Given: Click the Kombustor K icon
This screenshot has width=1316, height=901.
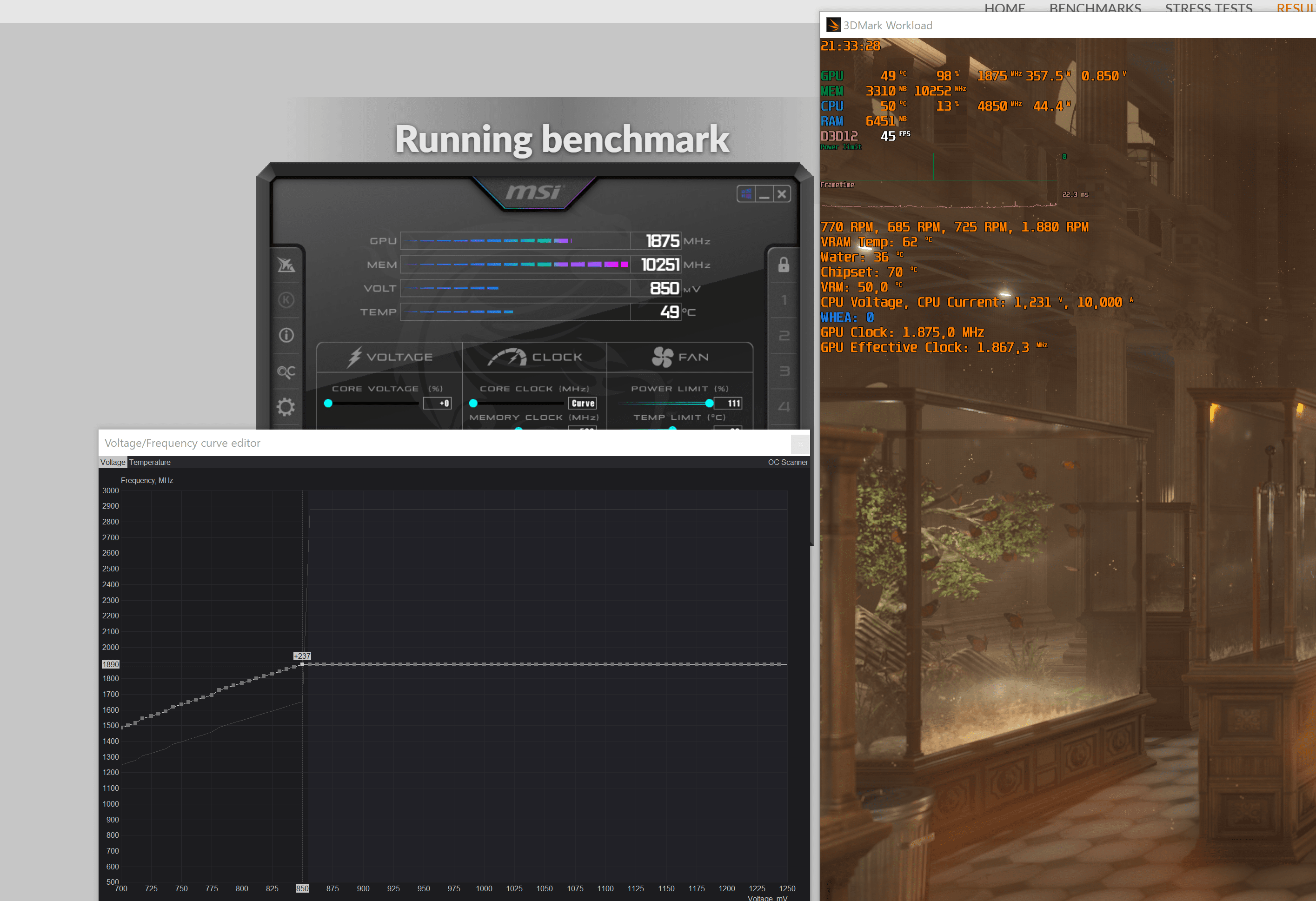Looking at the screenshot, I should [x=286, y=299].
